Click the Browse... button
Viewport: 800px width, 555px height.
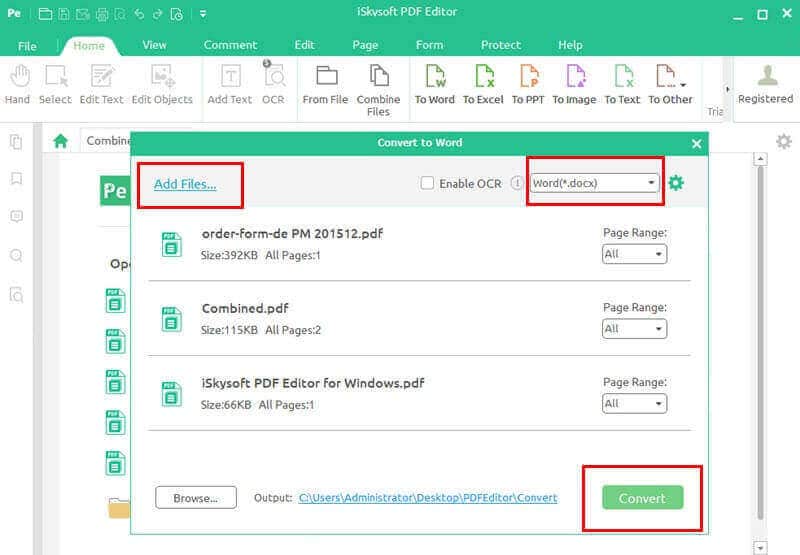tap(196, 497)
